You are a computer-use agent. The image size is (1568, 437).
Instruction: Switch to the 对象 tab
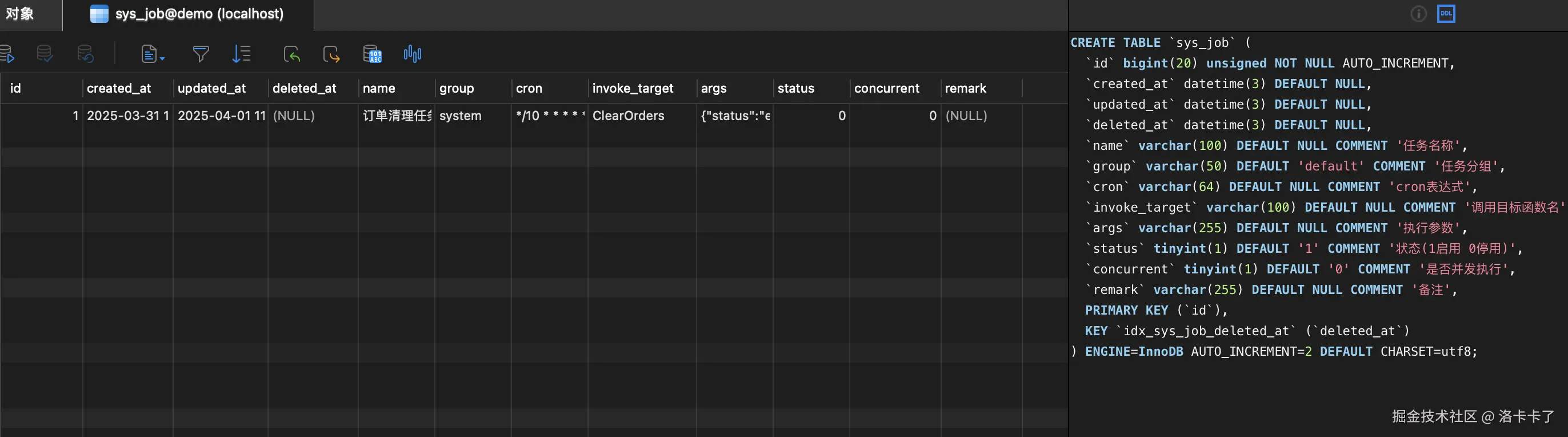click(x=20, y=14)
